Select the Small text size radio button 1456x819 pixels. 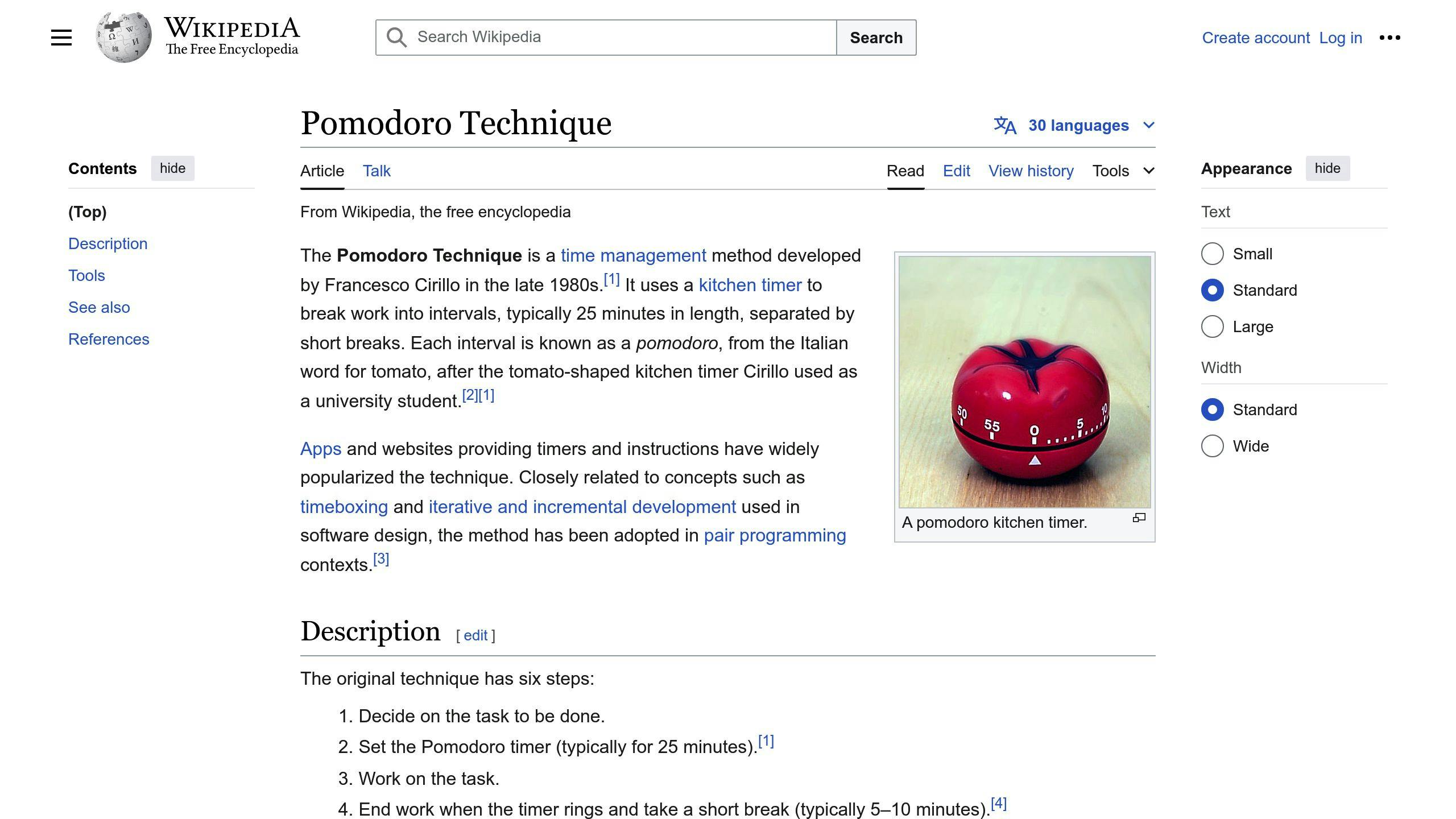point(1212,254)
